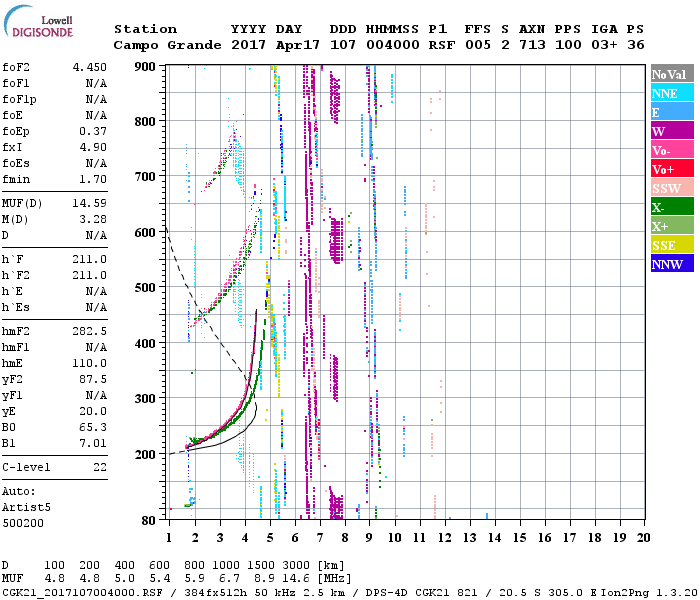Screen dimensions: 700x600
Task: Click the B0 value 65.3
Action: (x=93, y=427)
